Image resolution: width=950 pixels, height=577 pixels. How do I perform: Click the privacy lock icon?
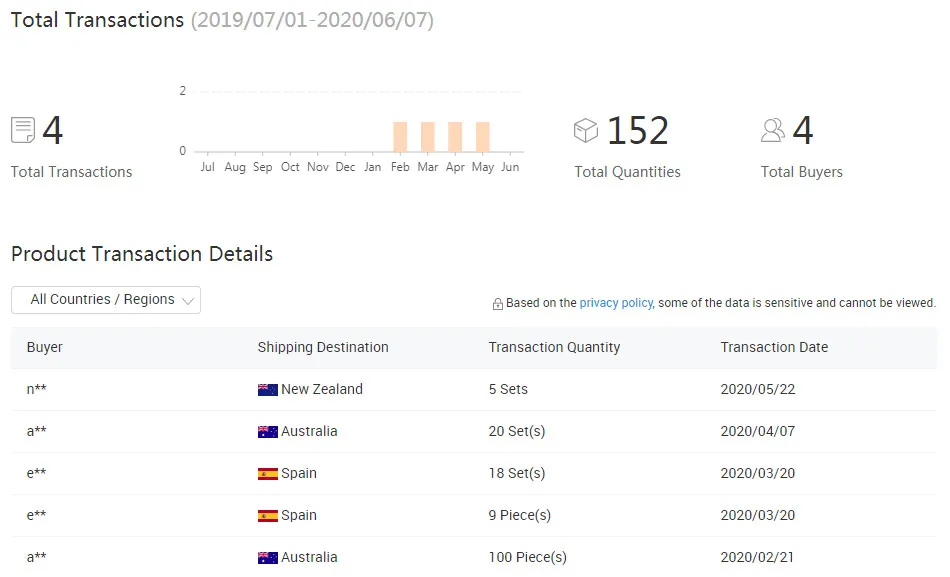point(498,304)
